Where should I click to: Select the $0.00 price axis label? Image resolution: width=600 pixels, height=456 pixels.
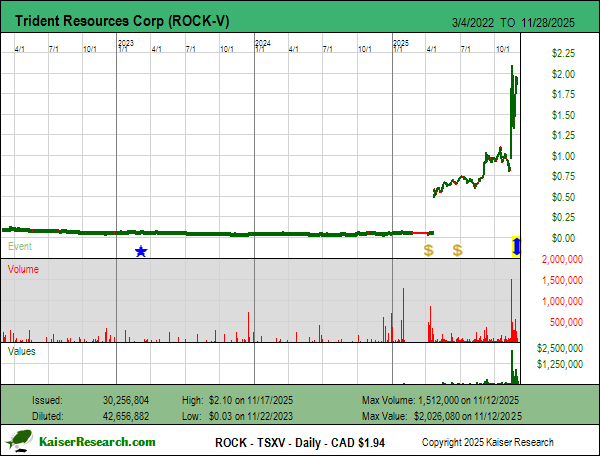pos(563,238)
